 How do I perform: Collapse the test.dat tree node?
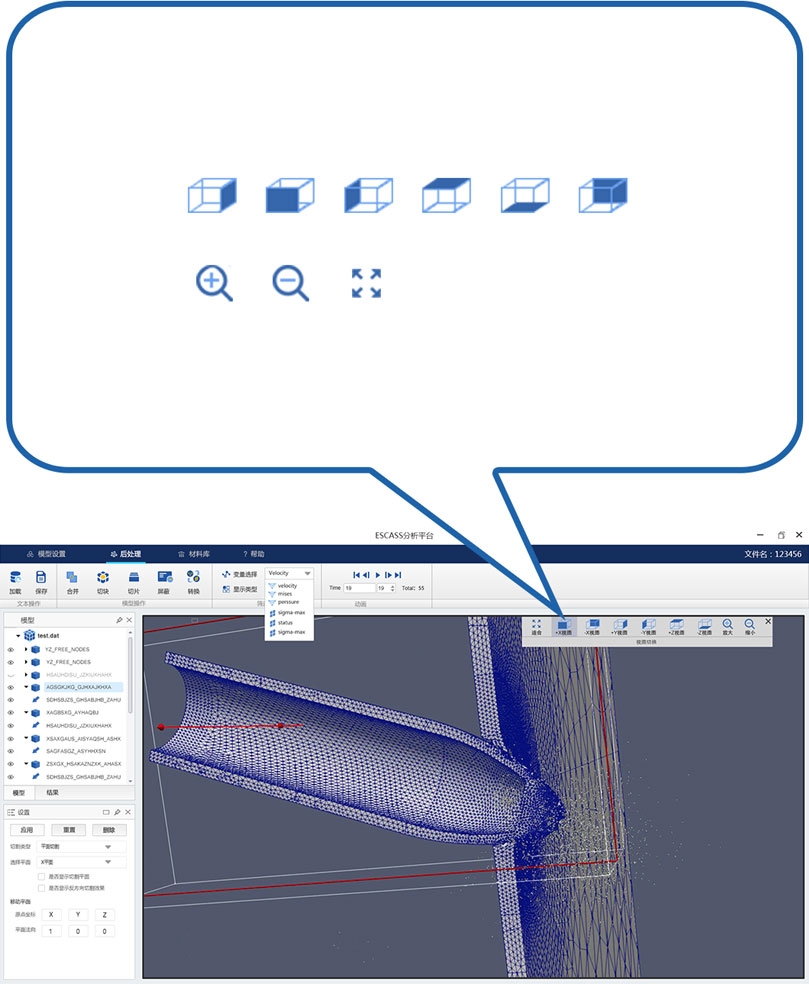(x=18, y=635)
